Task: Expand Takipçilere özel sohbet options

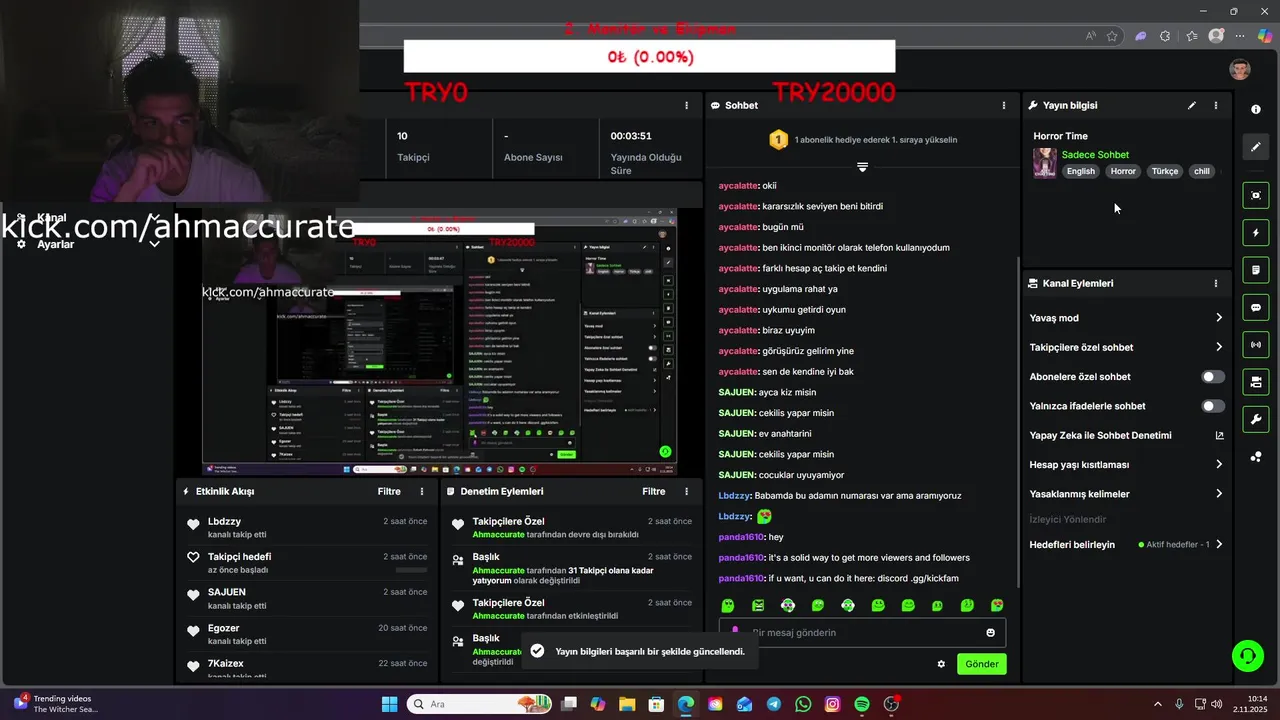Action: (1219, 347)
